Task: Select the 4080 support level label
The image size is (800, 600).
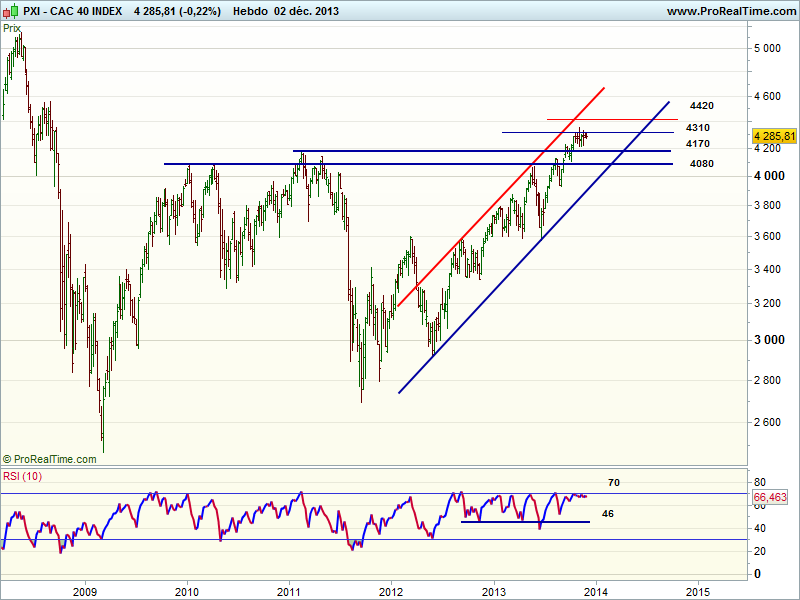Action: 701,163
